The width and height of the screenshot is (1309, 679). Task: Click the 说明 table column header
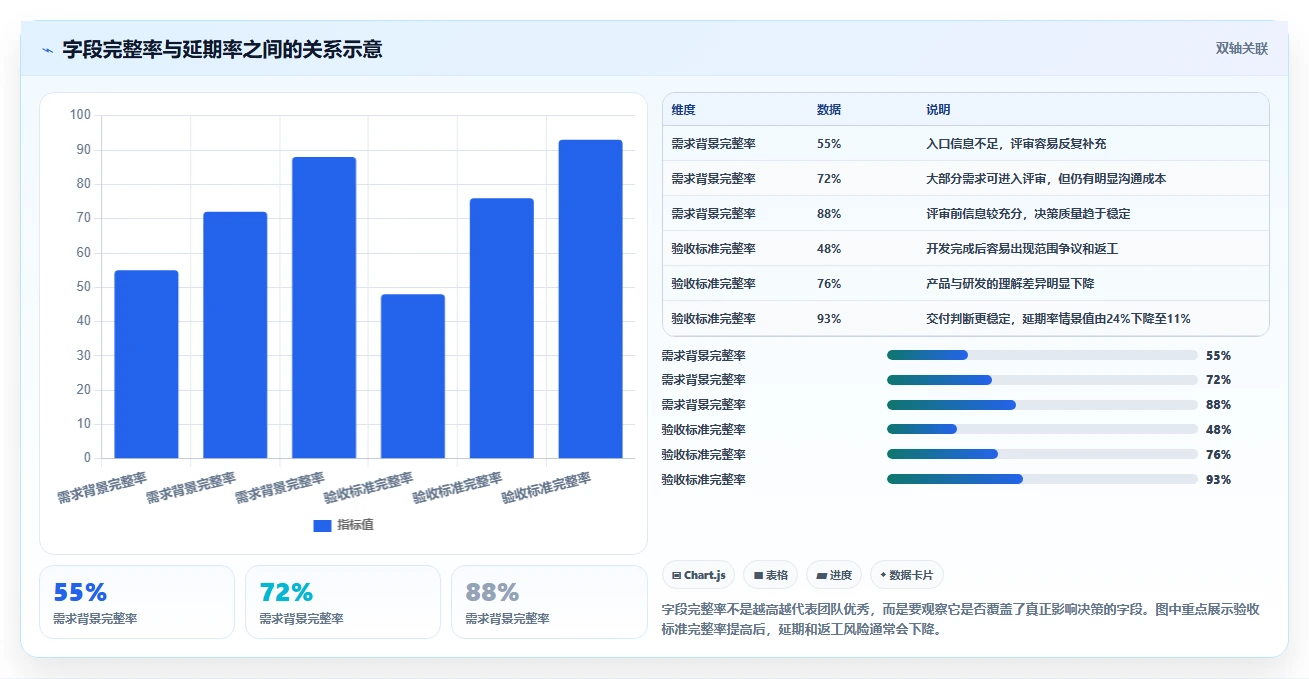(938, 110)
